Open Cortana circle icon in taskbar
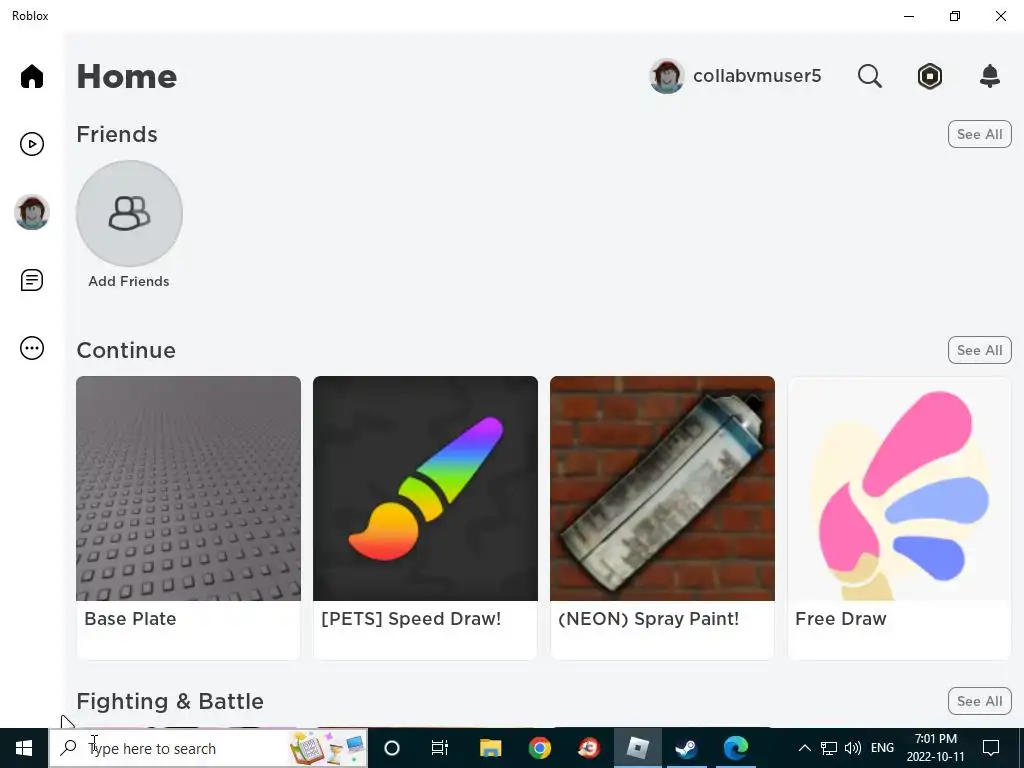 pyautogui.click(x=392, y=748)
